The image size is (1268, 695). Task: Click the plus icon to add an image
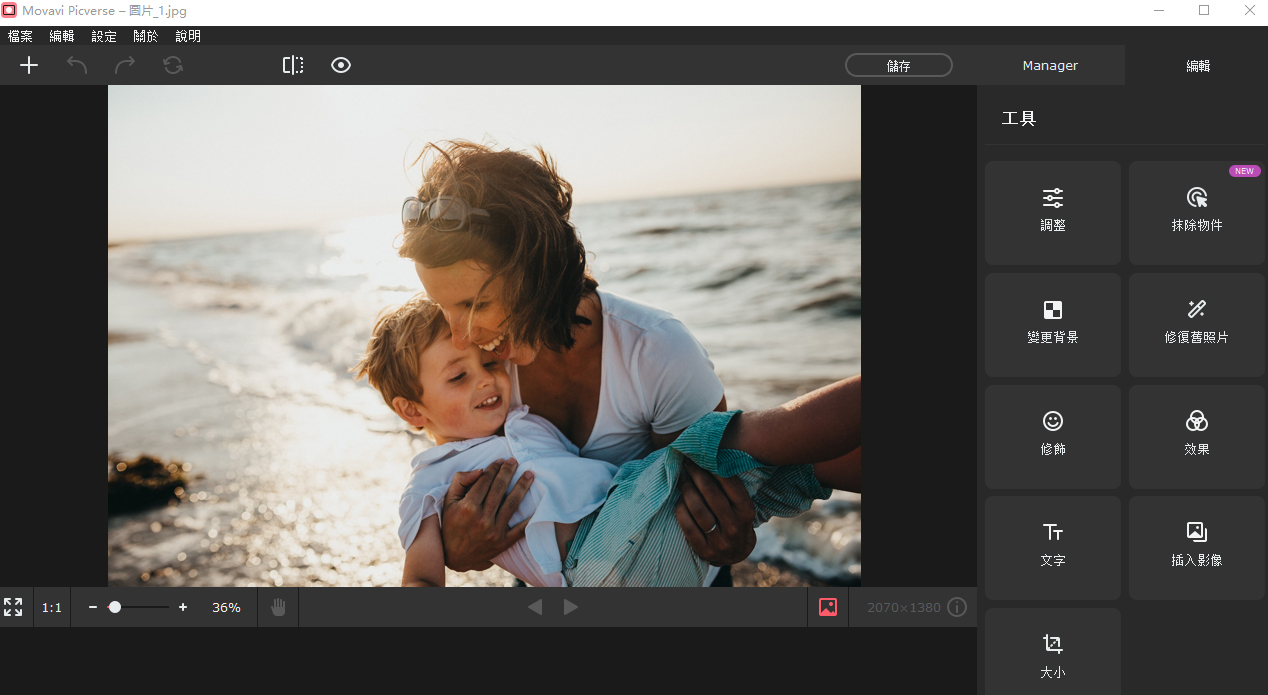(x=29, y=65)
